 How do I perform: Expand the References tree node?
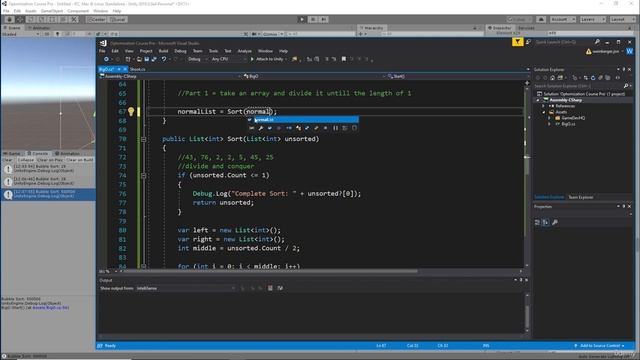pyautogui.click(x=543, y=106)
